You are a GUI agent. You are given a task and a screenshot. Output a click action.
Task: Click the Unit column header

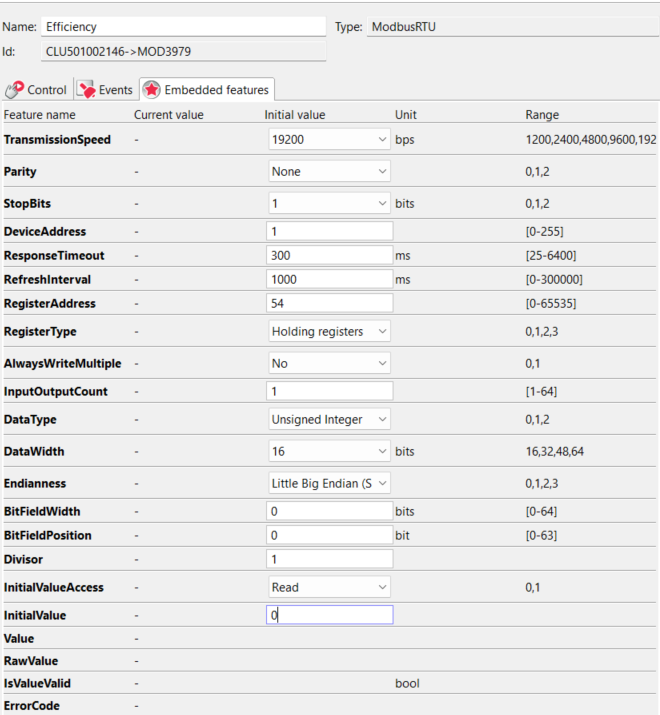click(x=405, y=115)
